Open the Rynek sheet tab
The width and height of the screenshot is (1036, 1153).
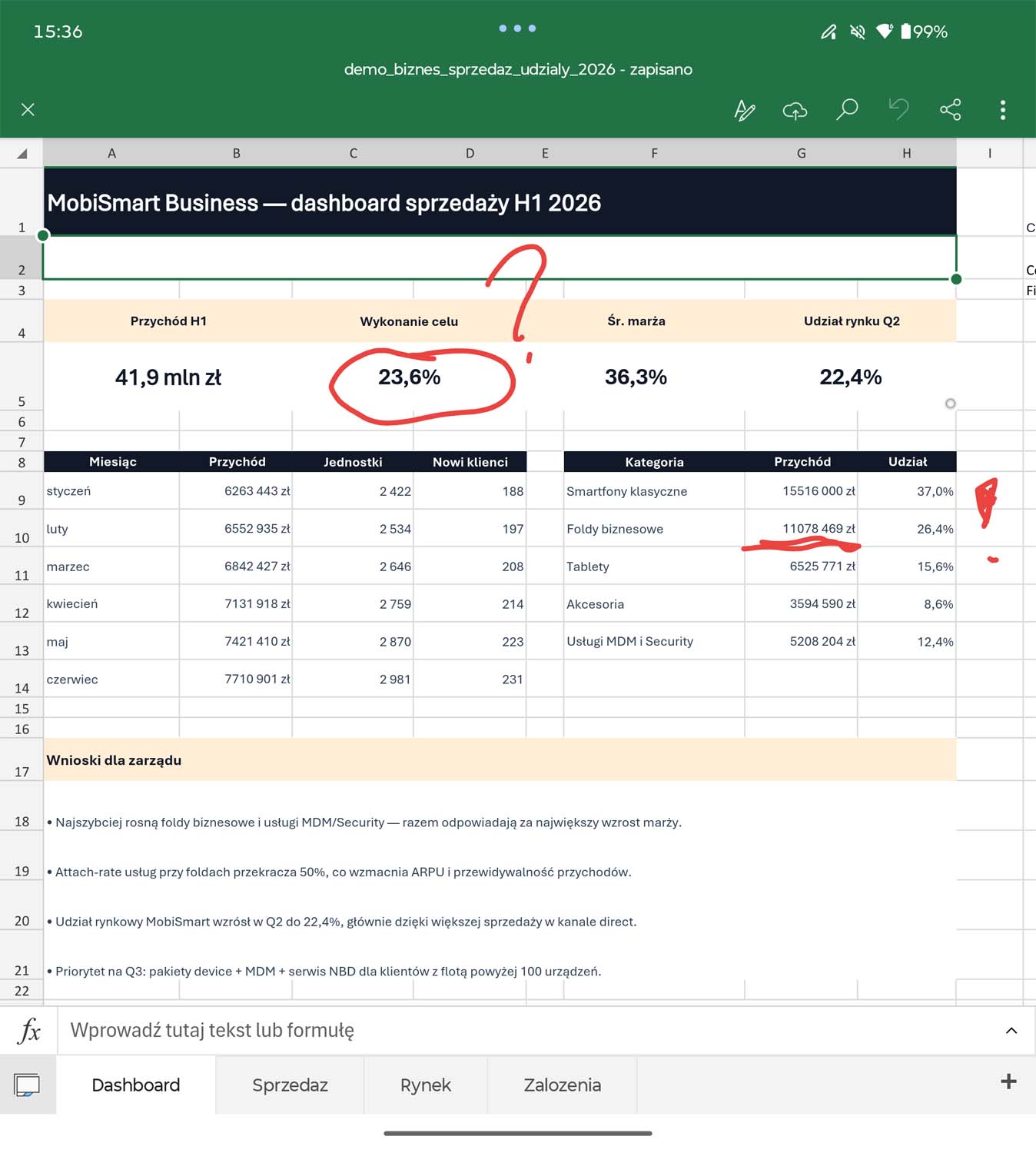click(425, 1085)
